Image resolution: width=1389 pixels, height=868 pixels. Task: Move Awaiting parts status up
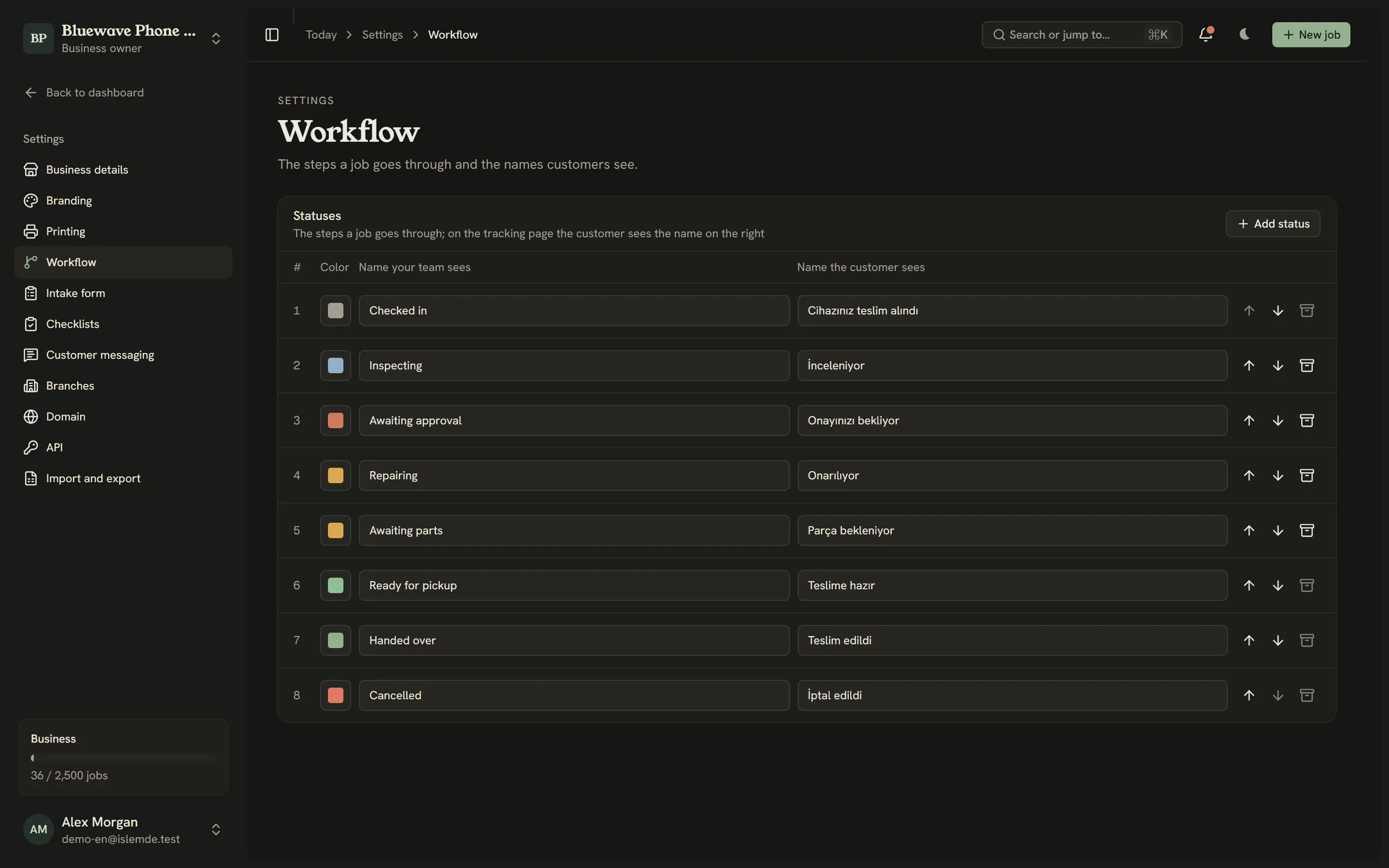pos(1249,531)
